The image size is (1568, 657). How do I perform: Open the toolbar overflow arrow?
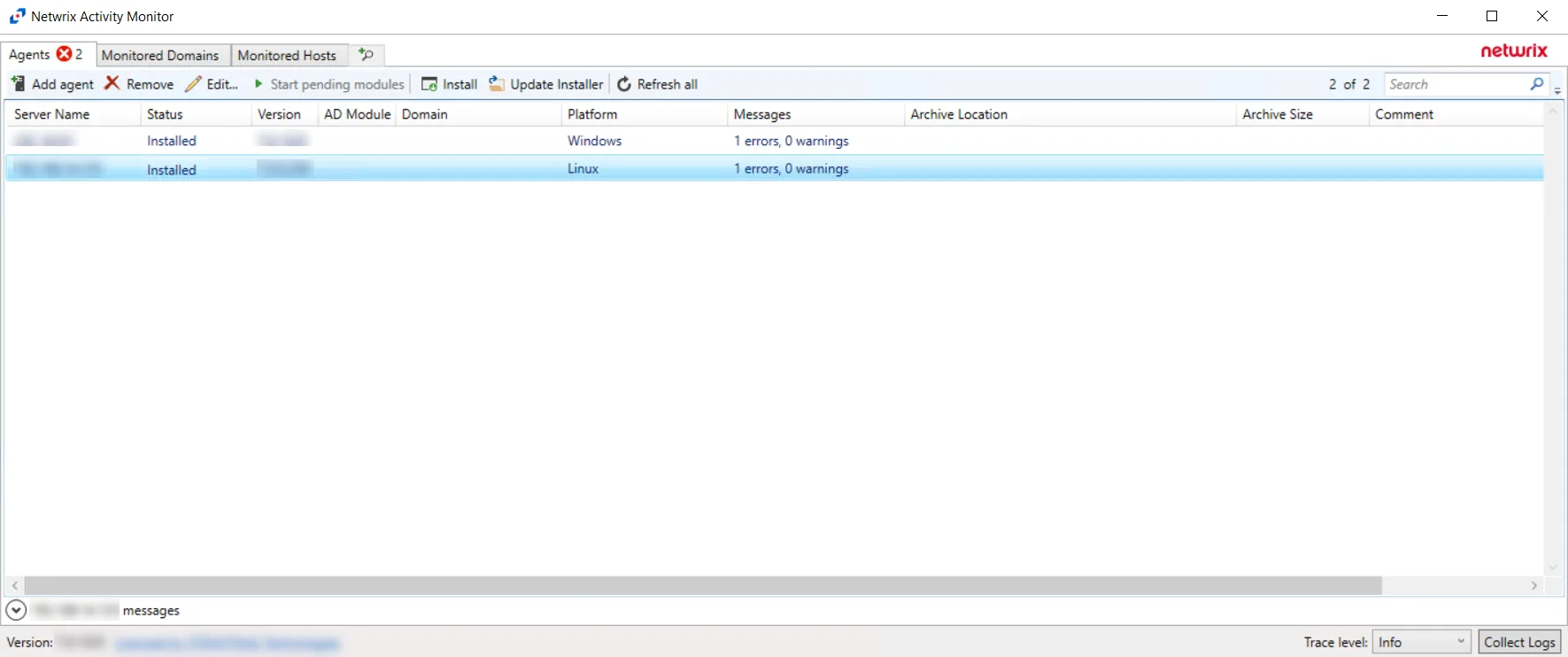(1557, 91)
